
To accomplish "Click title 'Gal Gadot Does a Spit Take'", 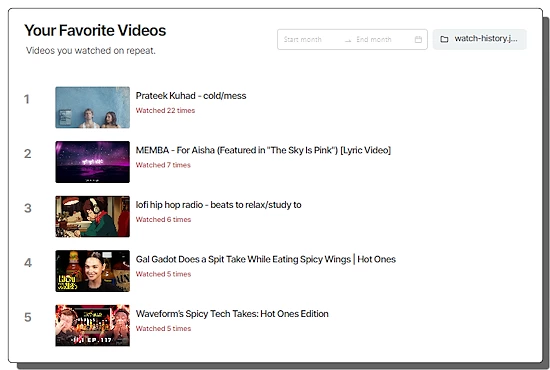I will click(x=266, y=259).
